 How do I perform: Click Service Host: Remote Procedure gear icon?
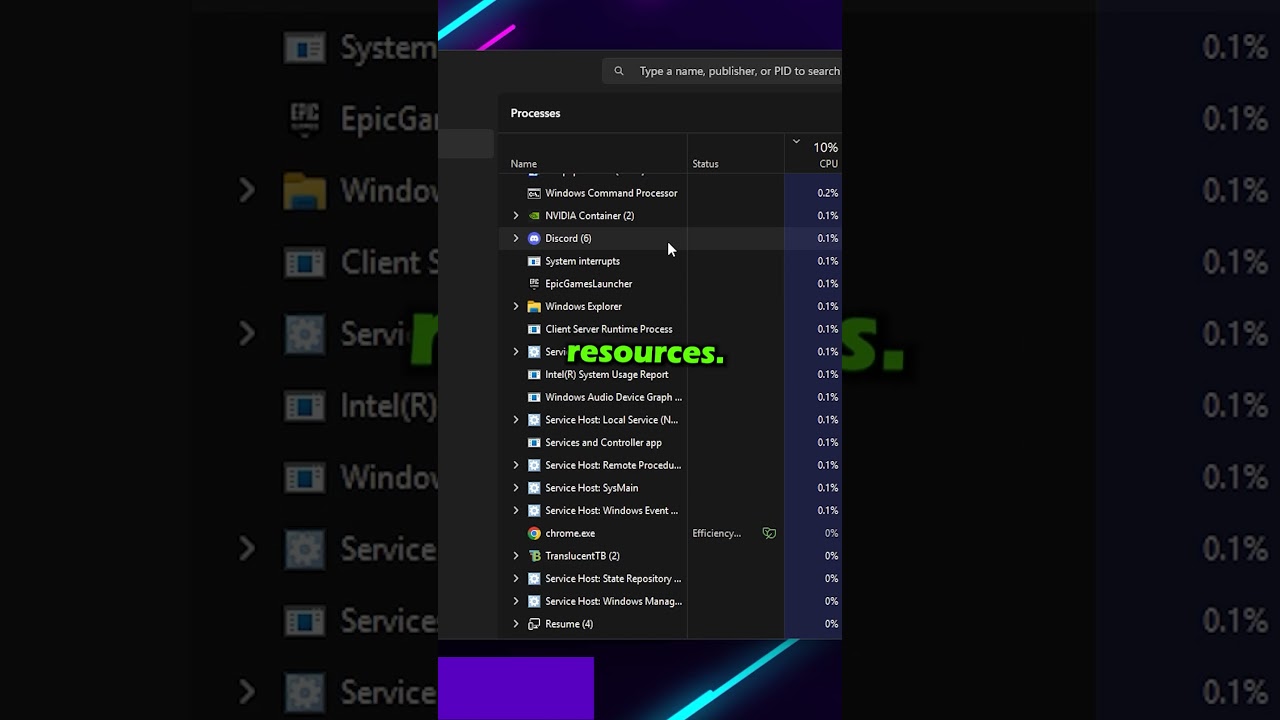click(534, 465)
